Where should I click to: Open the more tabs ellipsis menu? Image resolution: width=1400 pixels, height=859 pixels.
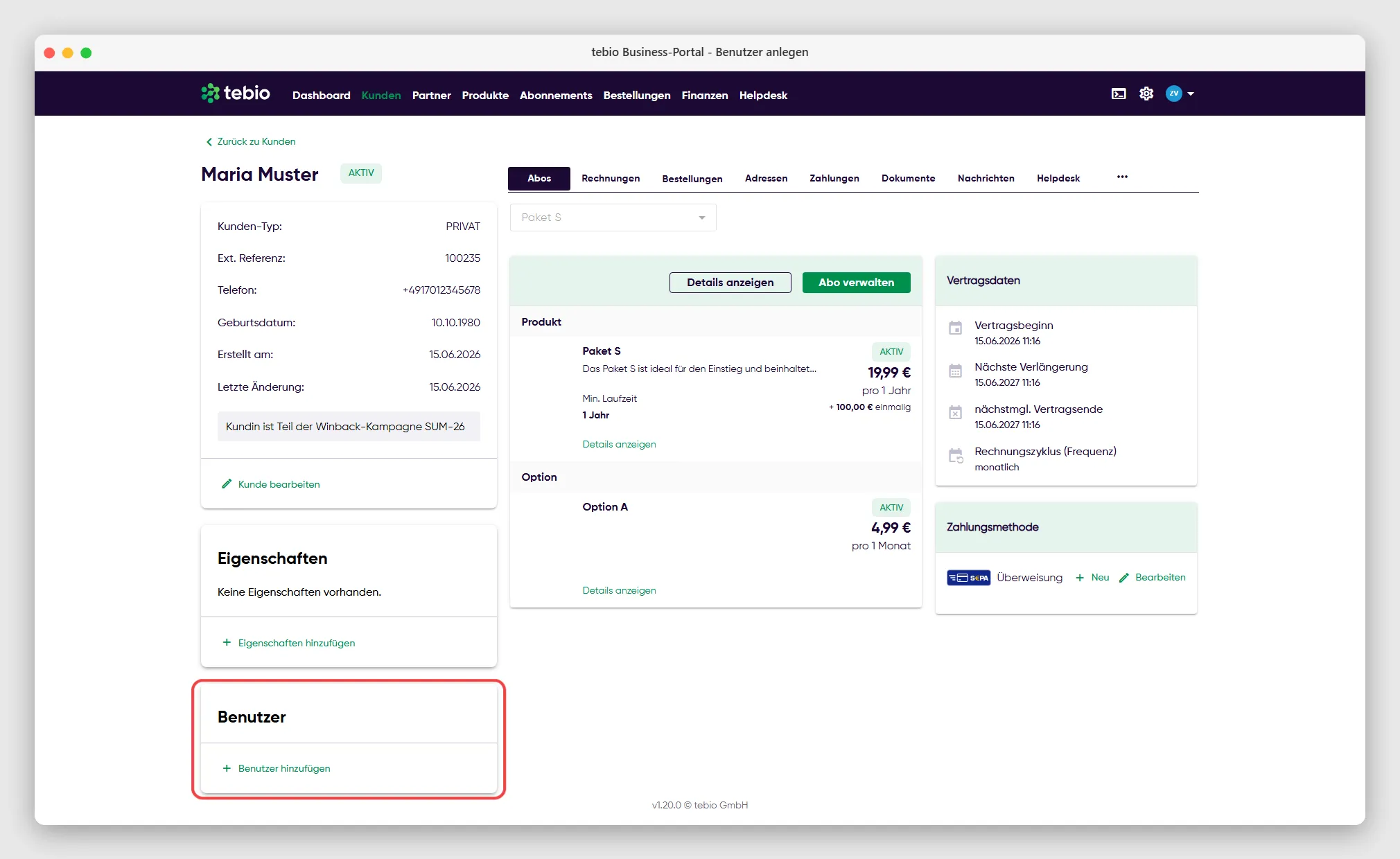tap(1122, 177)
